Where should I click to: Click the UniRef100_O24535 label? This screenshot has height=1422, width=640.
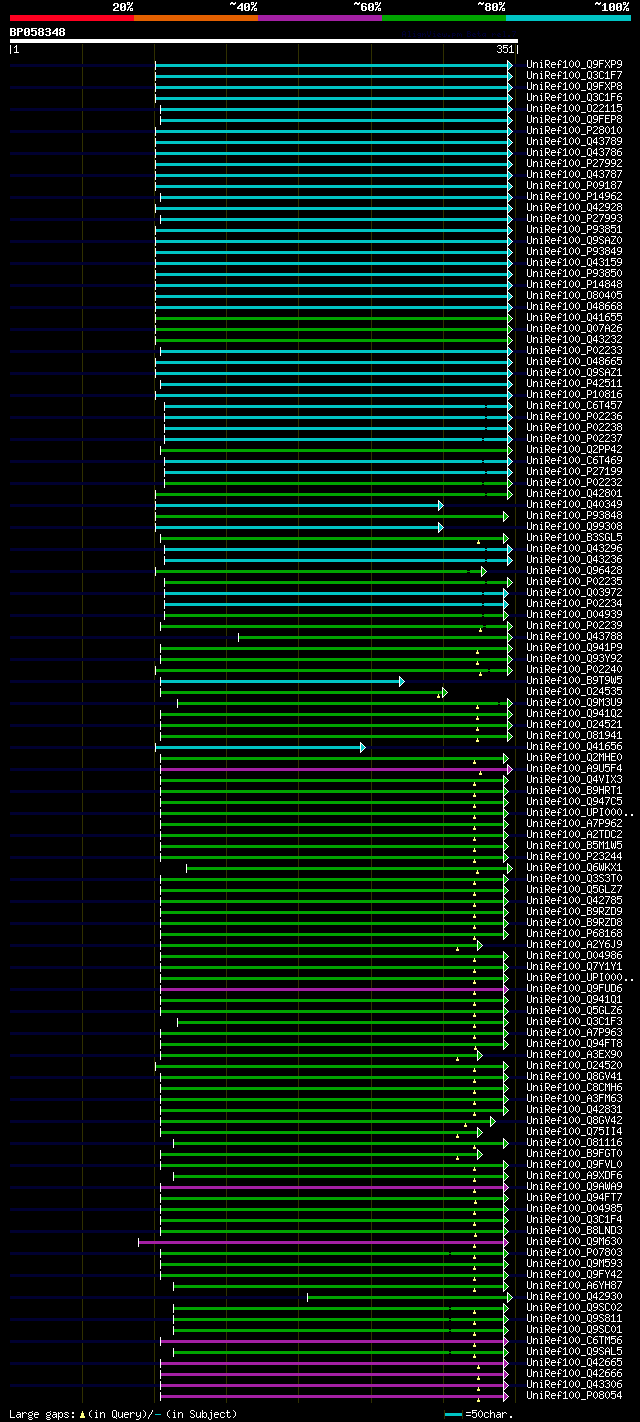574,692
